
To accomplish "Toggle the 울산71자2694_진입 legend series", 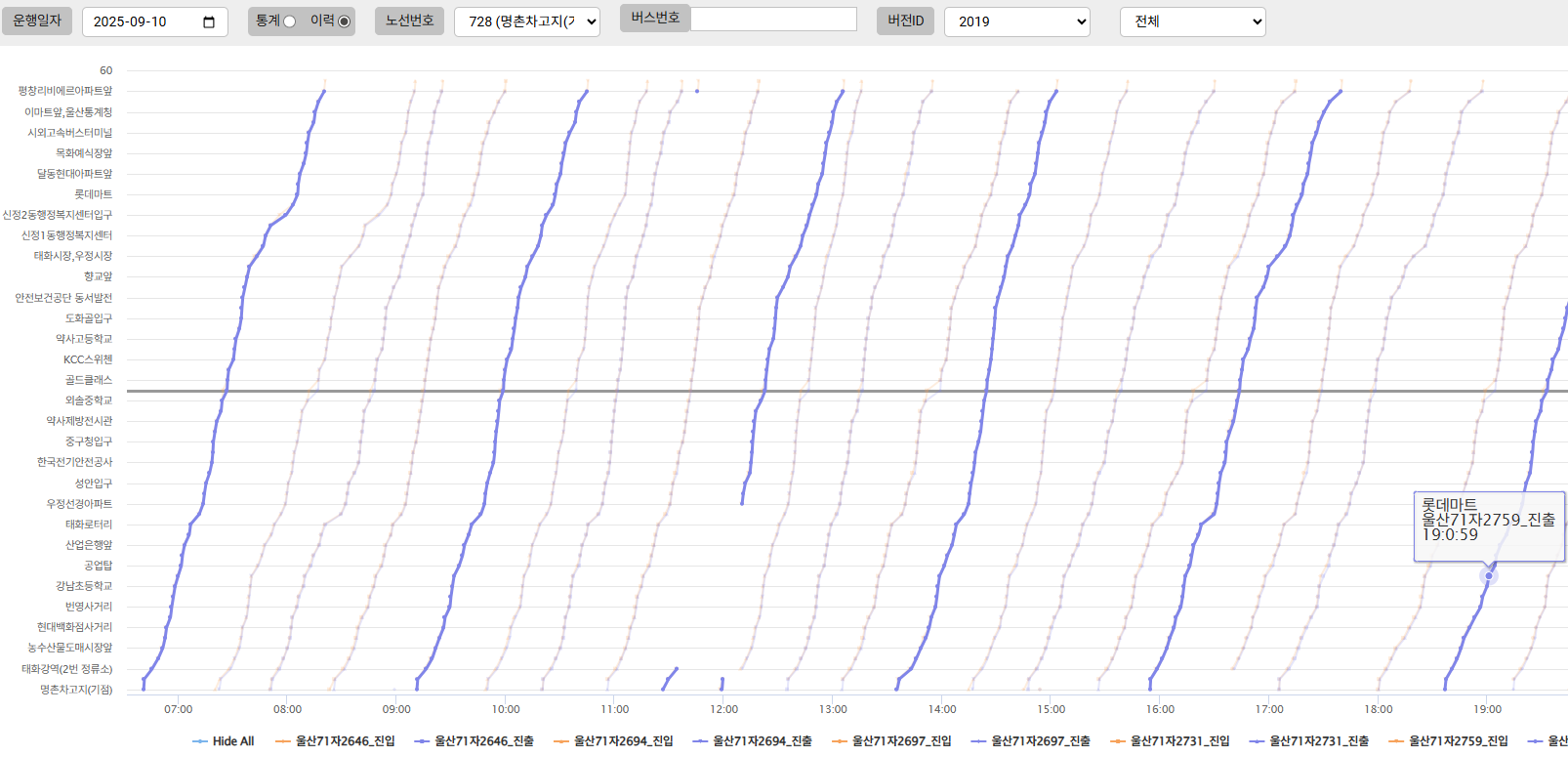I will pyautogui.click(x=613, y=741).
